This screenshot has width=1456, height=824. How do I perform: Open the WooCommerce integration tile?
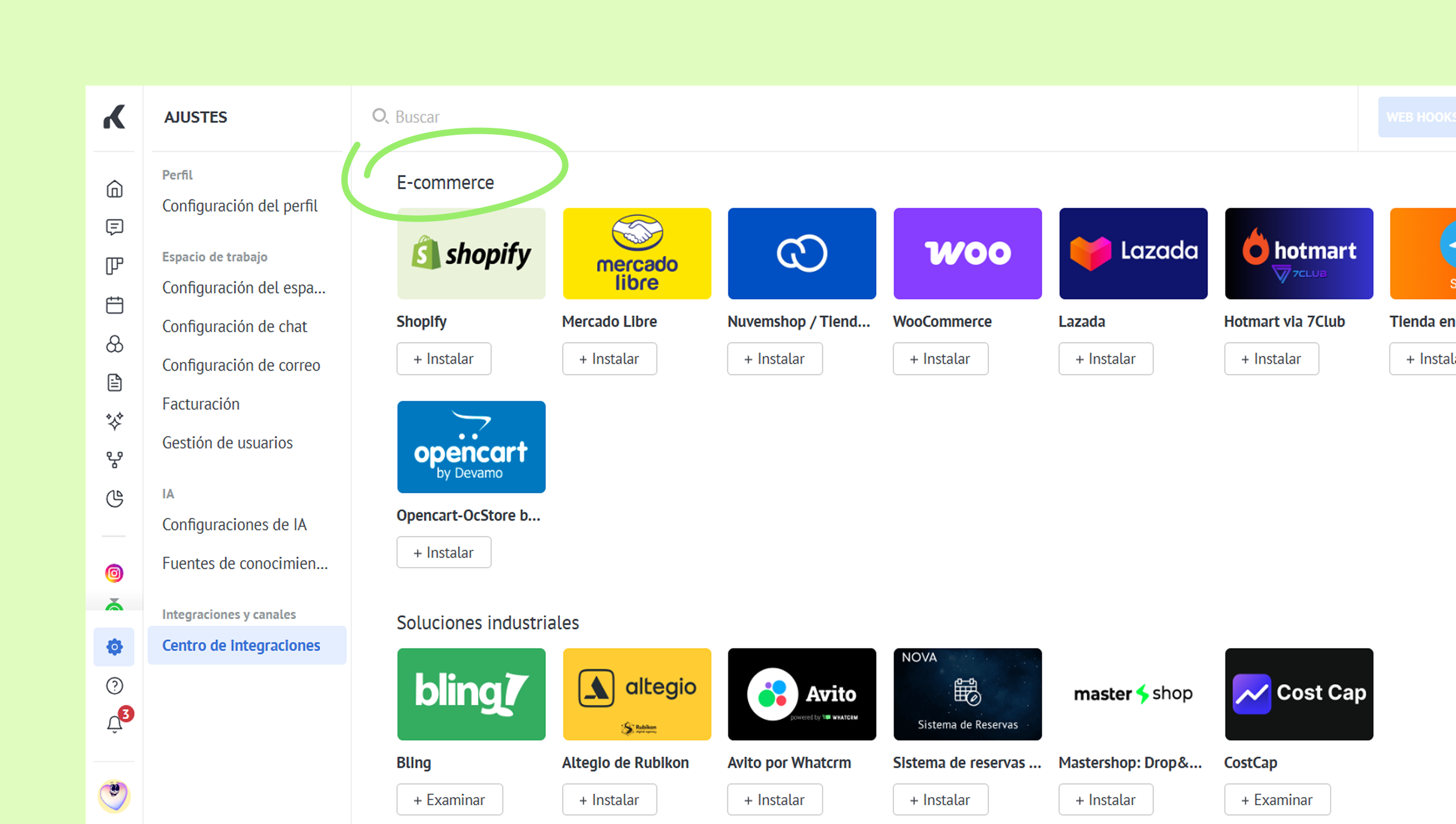pyautogui.click(x=967, y=254)
